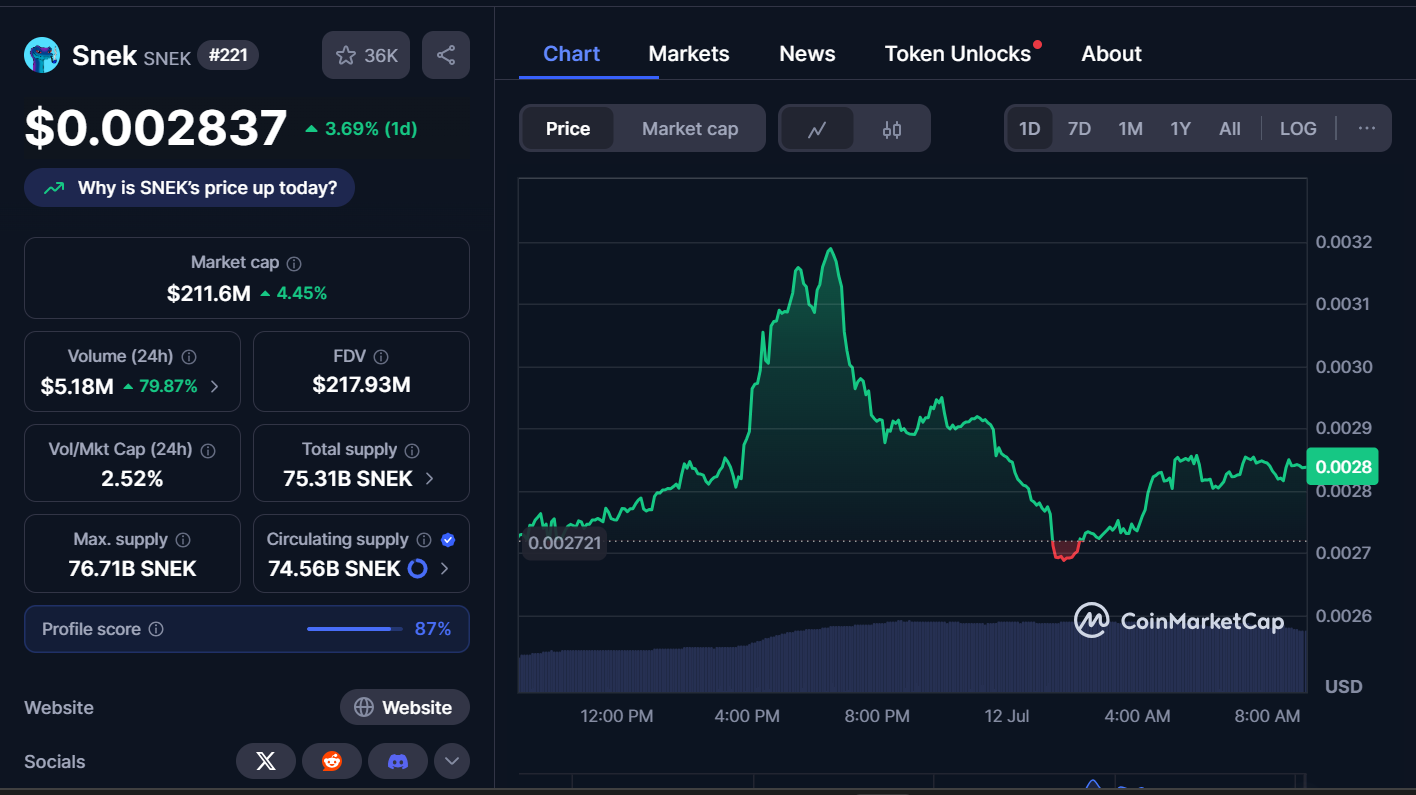Expand more socials with chevron
1416x795 pixels.
point(452,761)
